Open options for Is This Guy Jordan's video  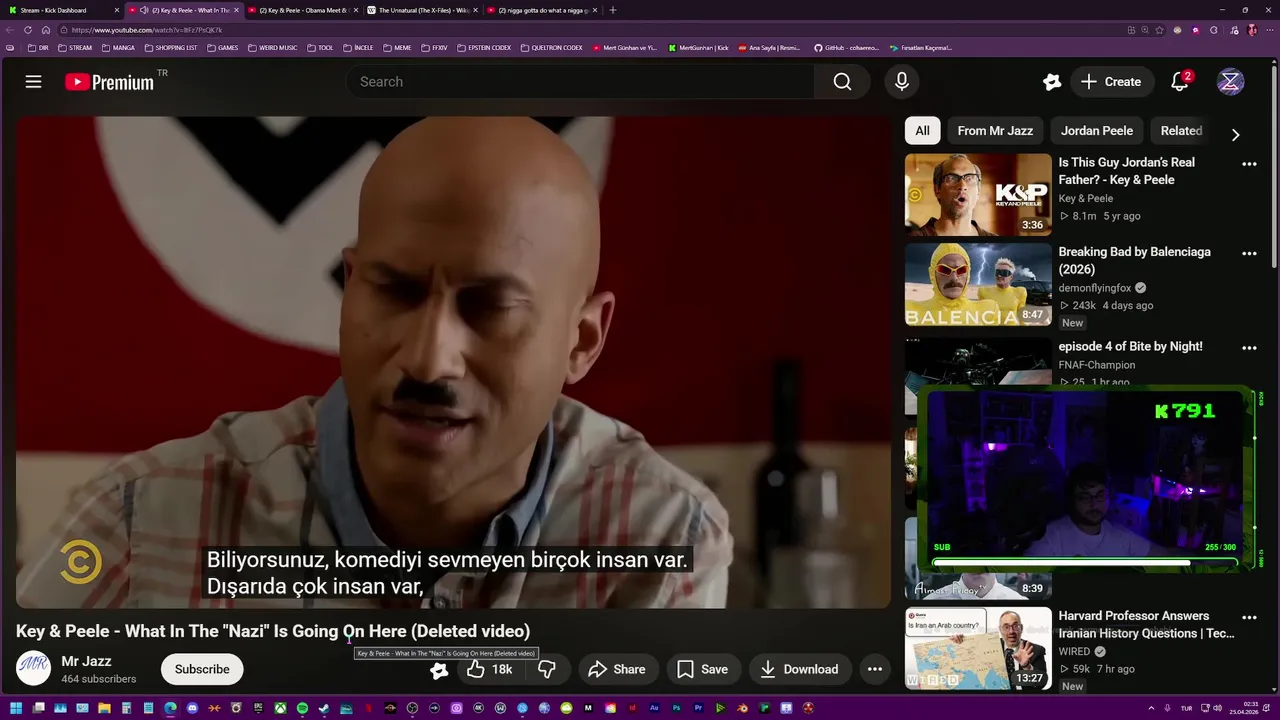[x=1249, y=164]
